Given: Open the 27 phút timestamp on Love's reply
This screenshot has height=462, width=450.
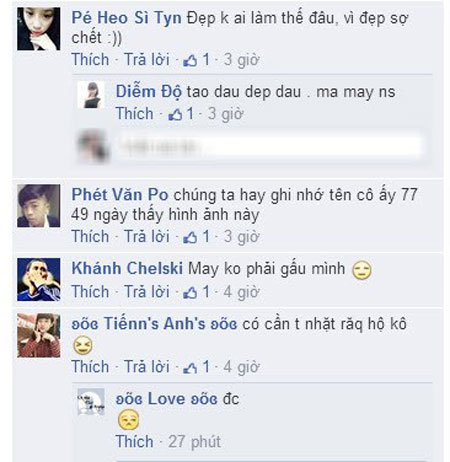Looking at the screenshot, I should click(x=194, y=442).
